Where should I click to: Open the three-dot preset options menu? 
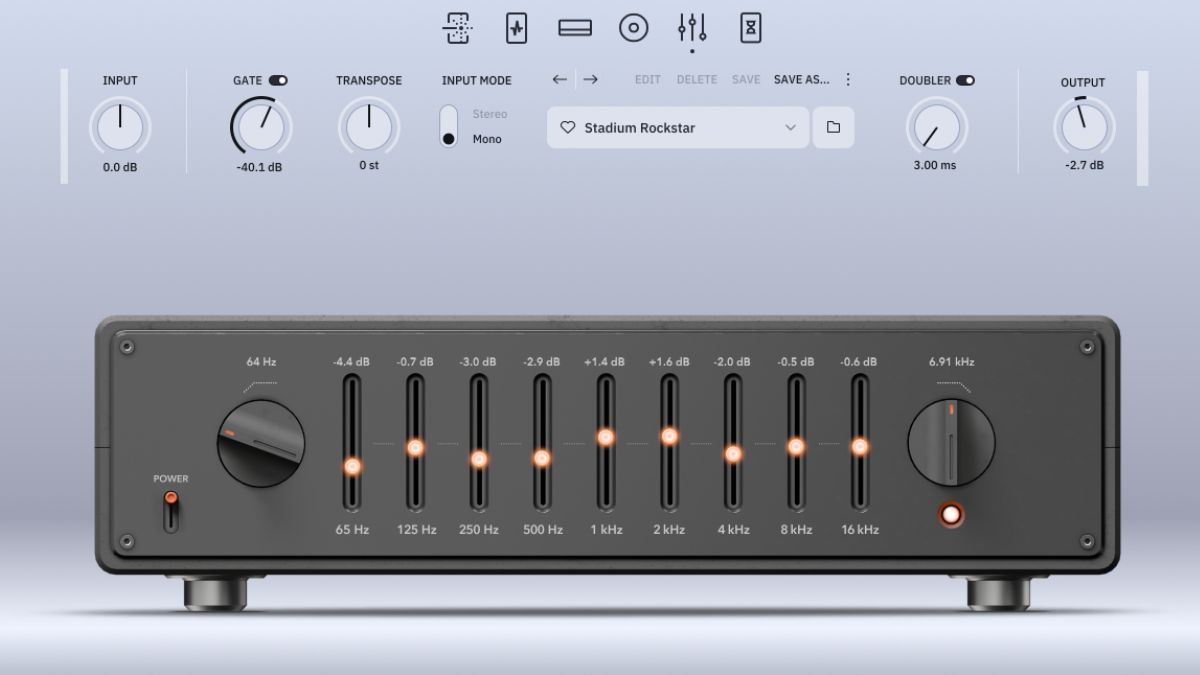tap(848, 79)
